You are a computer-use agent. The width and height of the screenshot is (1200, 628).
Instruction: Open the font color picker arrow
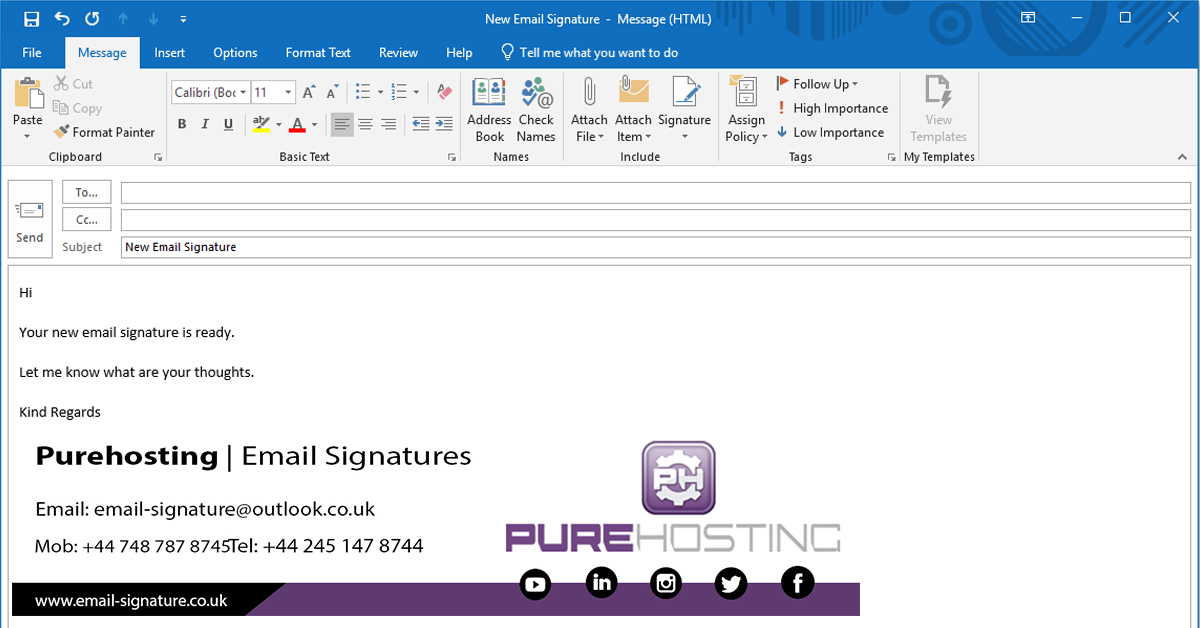click(x=314, y=124)
